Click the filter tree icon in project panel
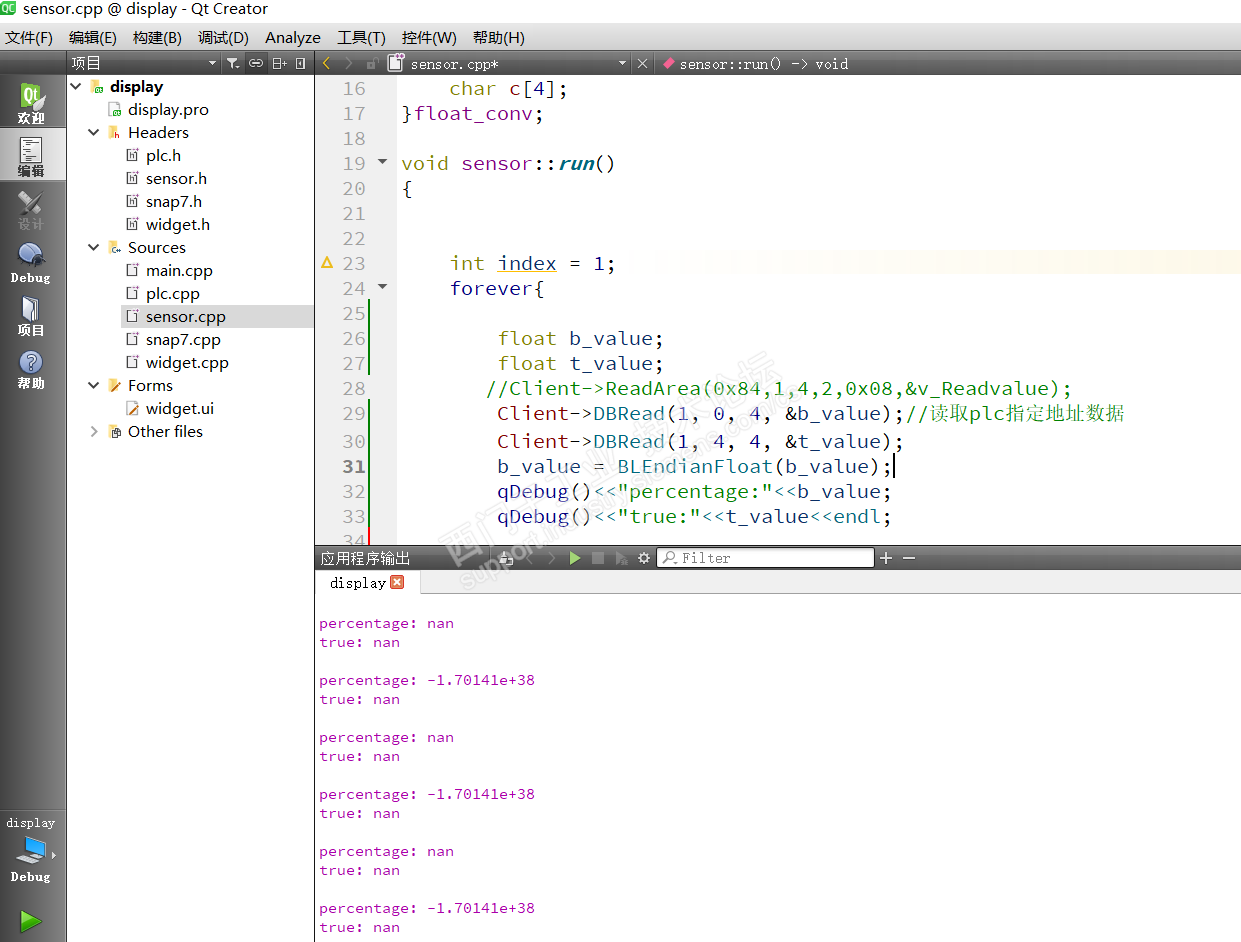The image size is (1241, 942). coord(232,63)
